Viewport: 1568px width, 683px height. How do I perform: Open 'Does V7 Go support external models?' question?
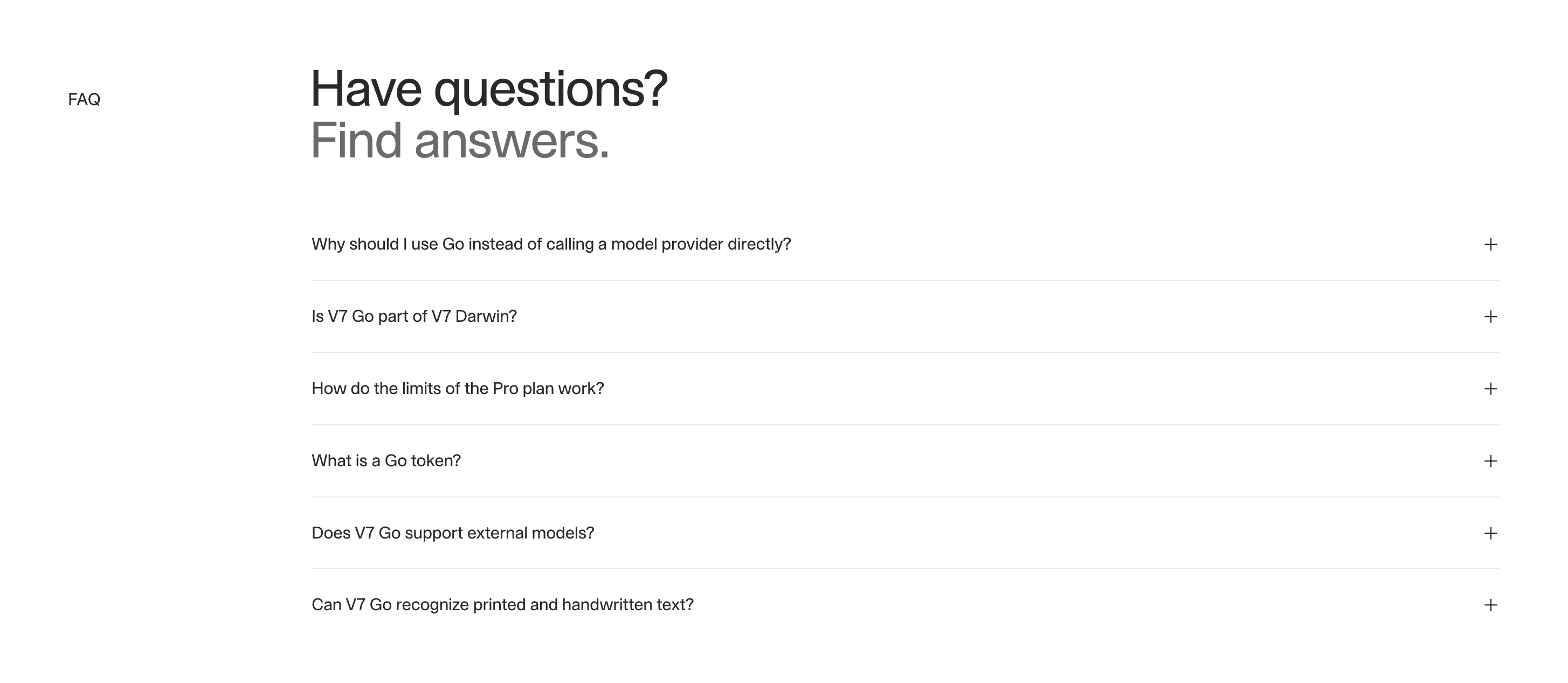click(453, 533)
